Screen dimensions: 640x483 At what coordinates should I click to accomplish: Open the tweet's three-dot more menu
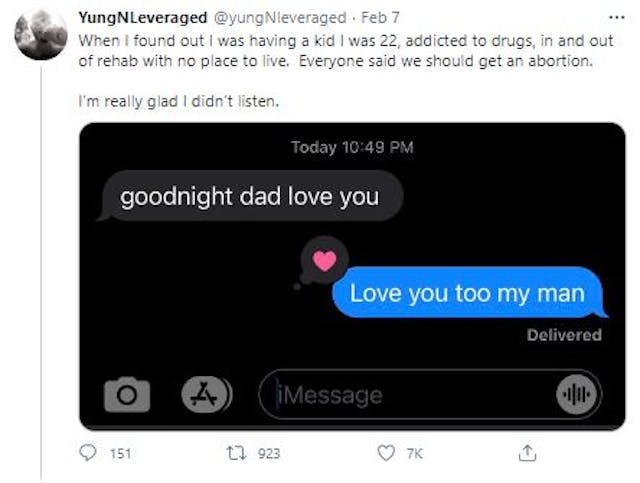[614, 18]
